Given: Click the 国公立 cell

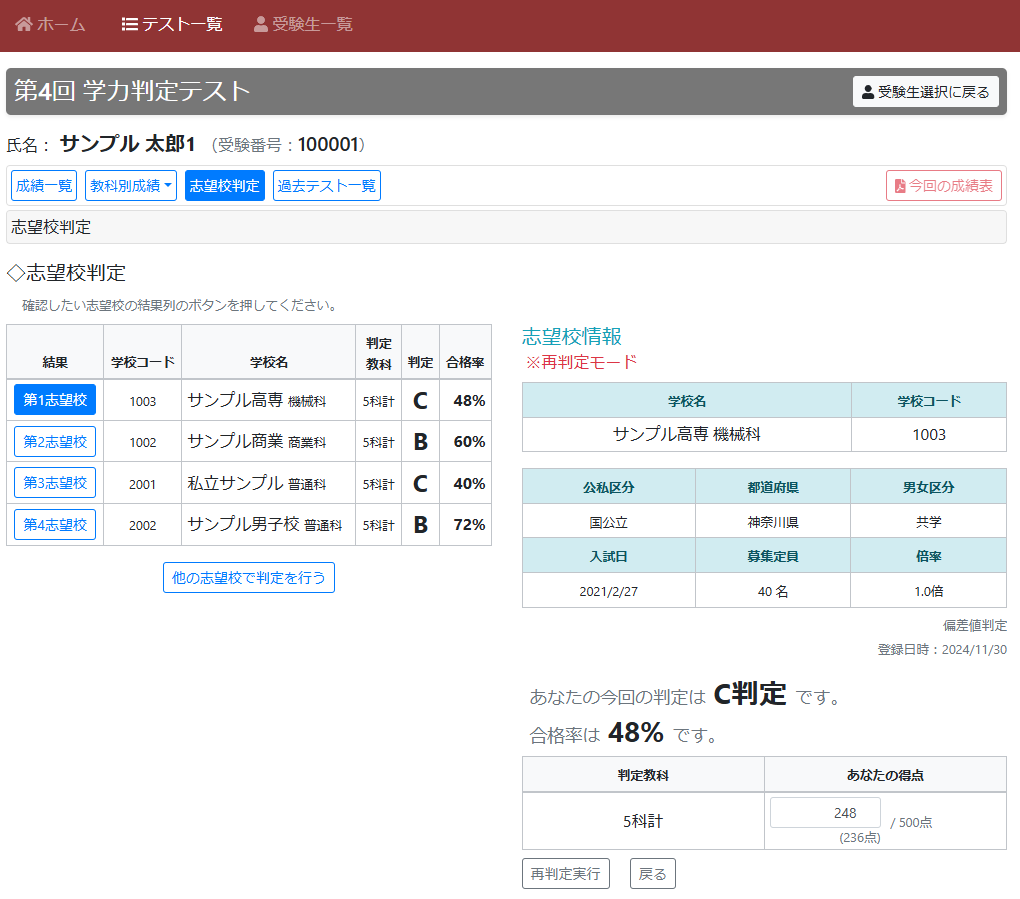Looking at the screenshot, I should (x=608, y=522).
